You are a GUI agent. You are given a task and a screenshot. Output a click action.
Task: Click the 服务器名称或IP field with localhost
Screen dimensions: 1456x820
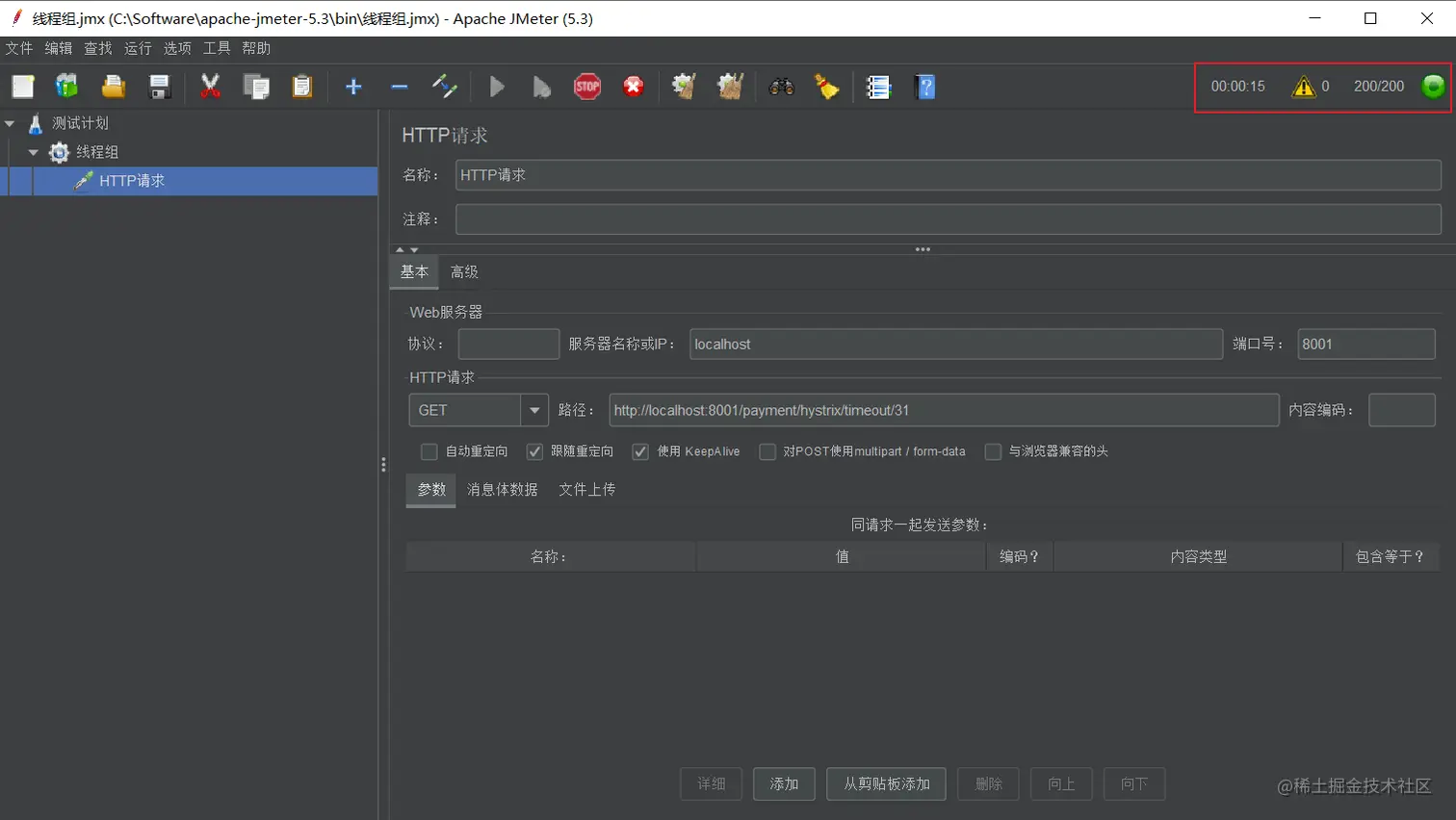click(x=956, y=345)
